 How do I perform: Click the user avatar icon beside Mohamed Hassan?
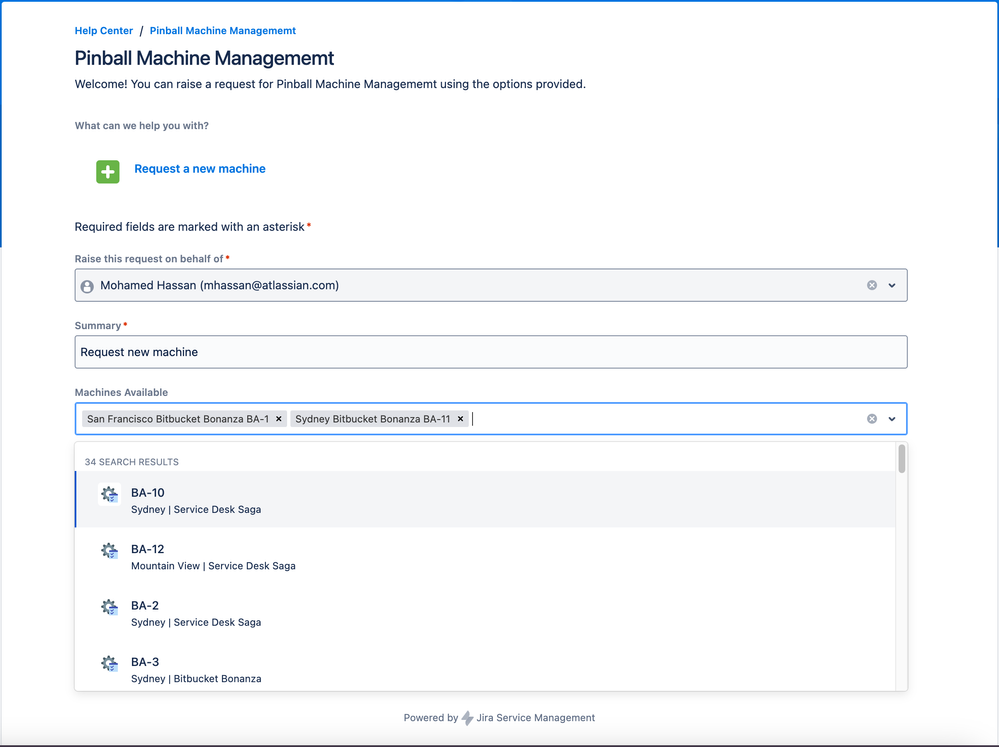tap(87, 287)
